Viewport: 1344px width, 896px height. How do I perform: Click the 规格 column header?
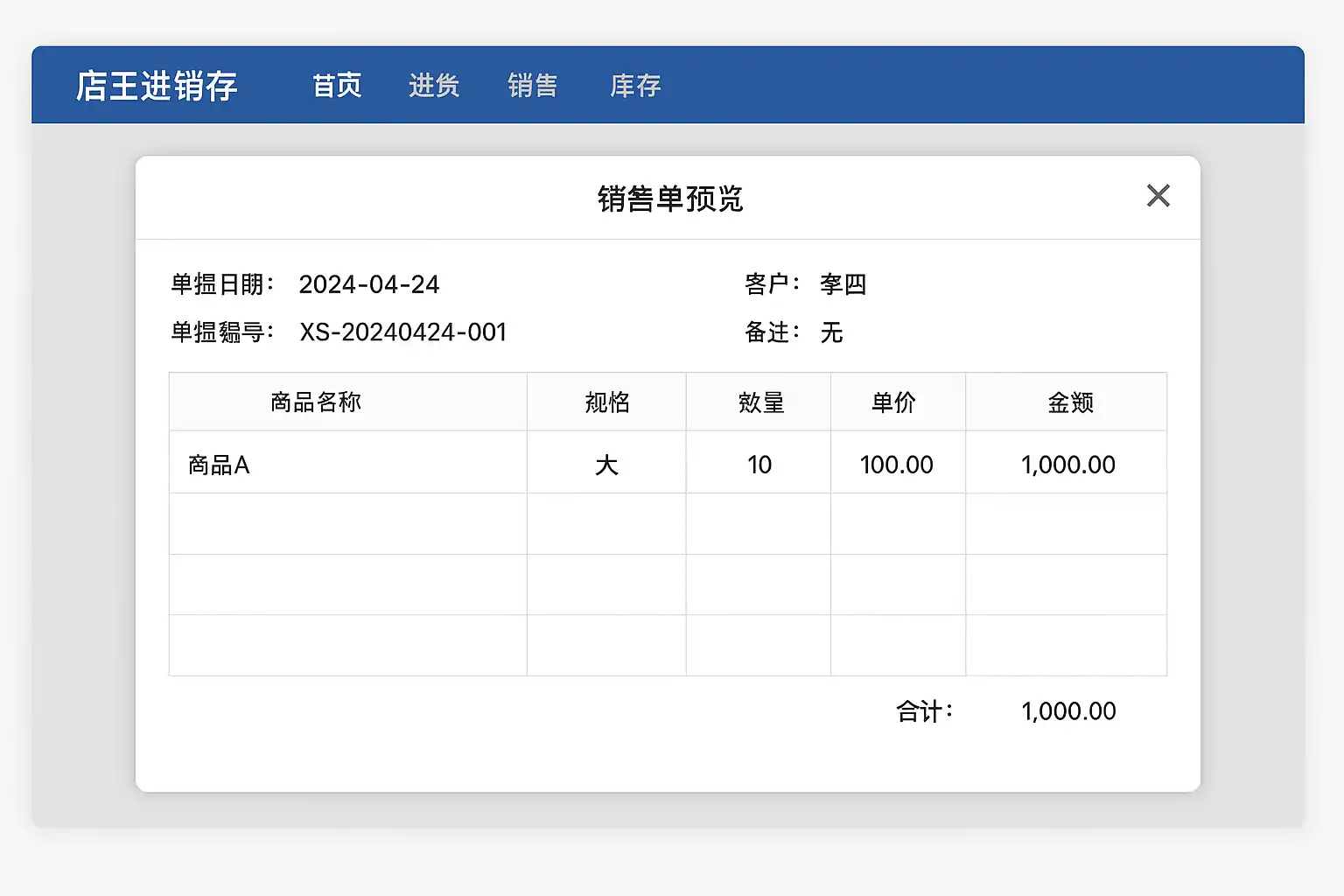pos(606,402)
